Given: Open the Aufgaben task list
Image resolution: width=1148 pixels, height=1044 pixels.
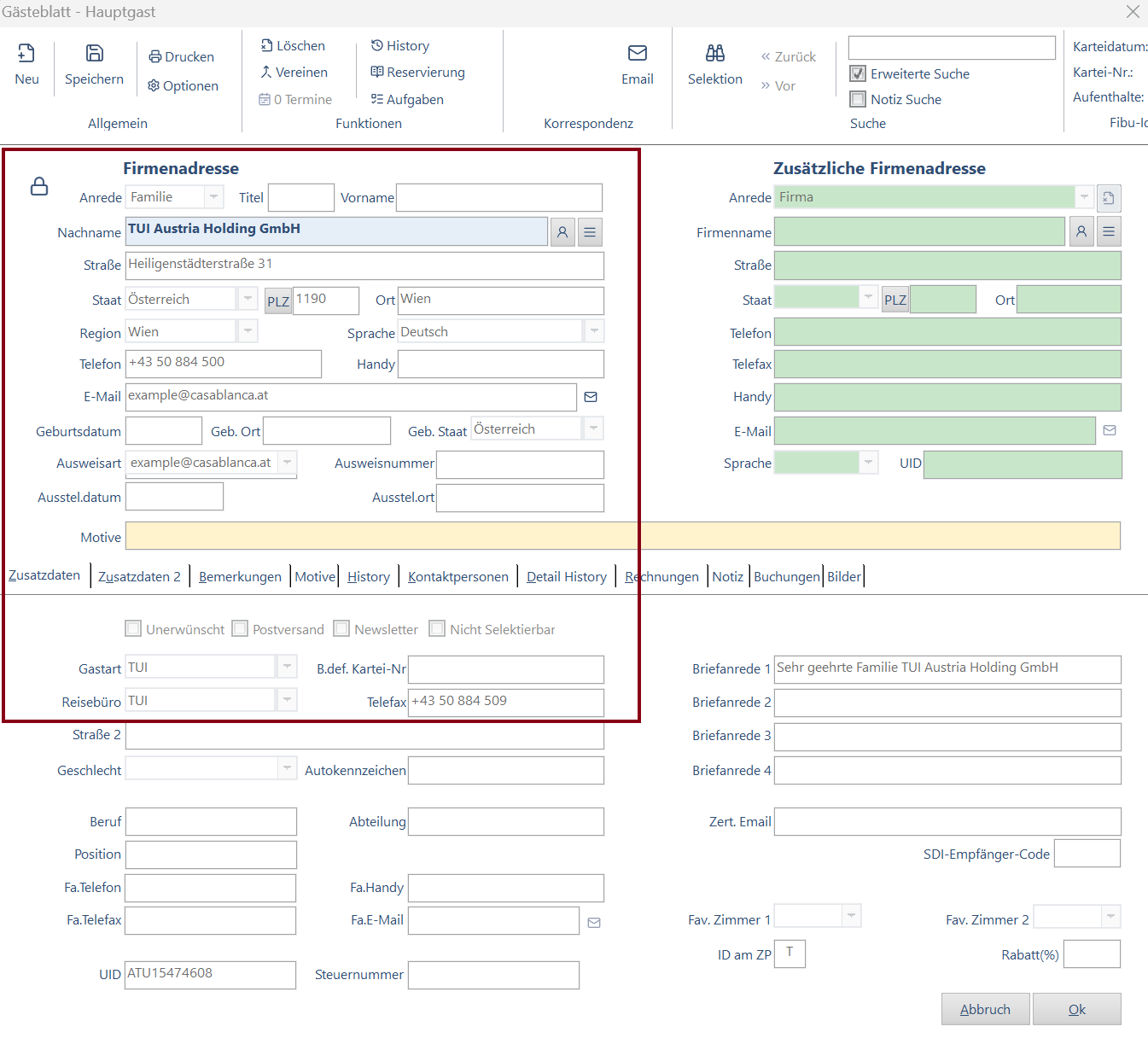Looking at the screenshot, I should pyautogui.click(x=407, y=99).
